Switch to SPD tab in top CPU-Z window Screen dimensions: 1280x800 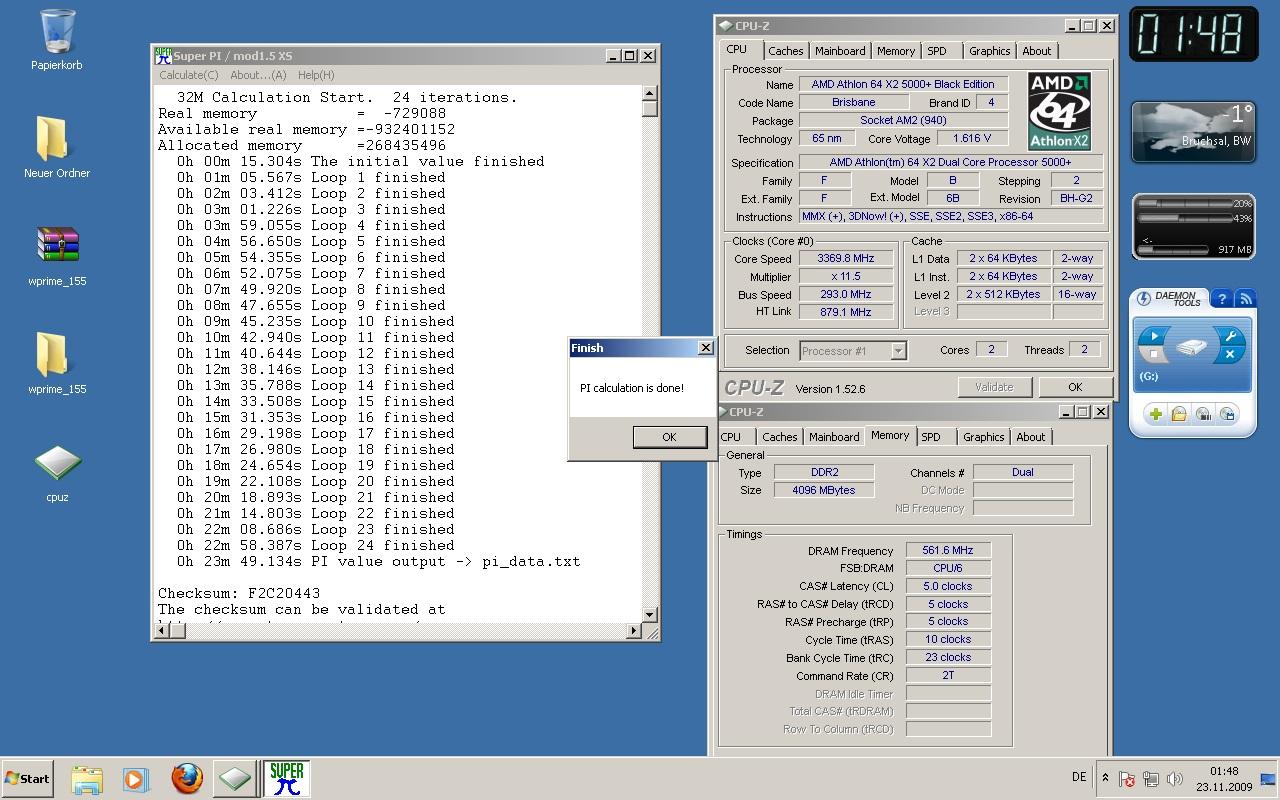[937, 51]
